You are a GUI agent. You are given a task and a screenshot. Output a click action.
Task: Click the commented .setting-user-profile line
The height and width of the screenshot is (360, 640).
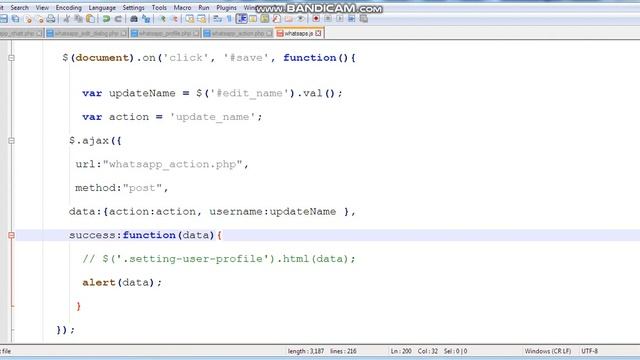219,259
